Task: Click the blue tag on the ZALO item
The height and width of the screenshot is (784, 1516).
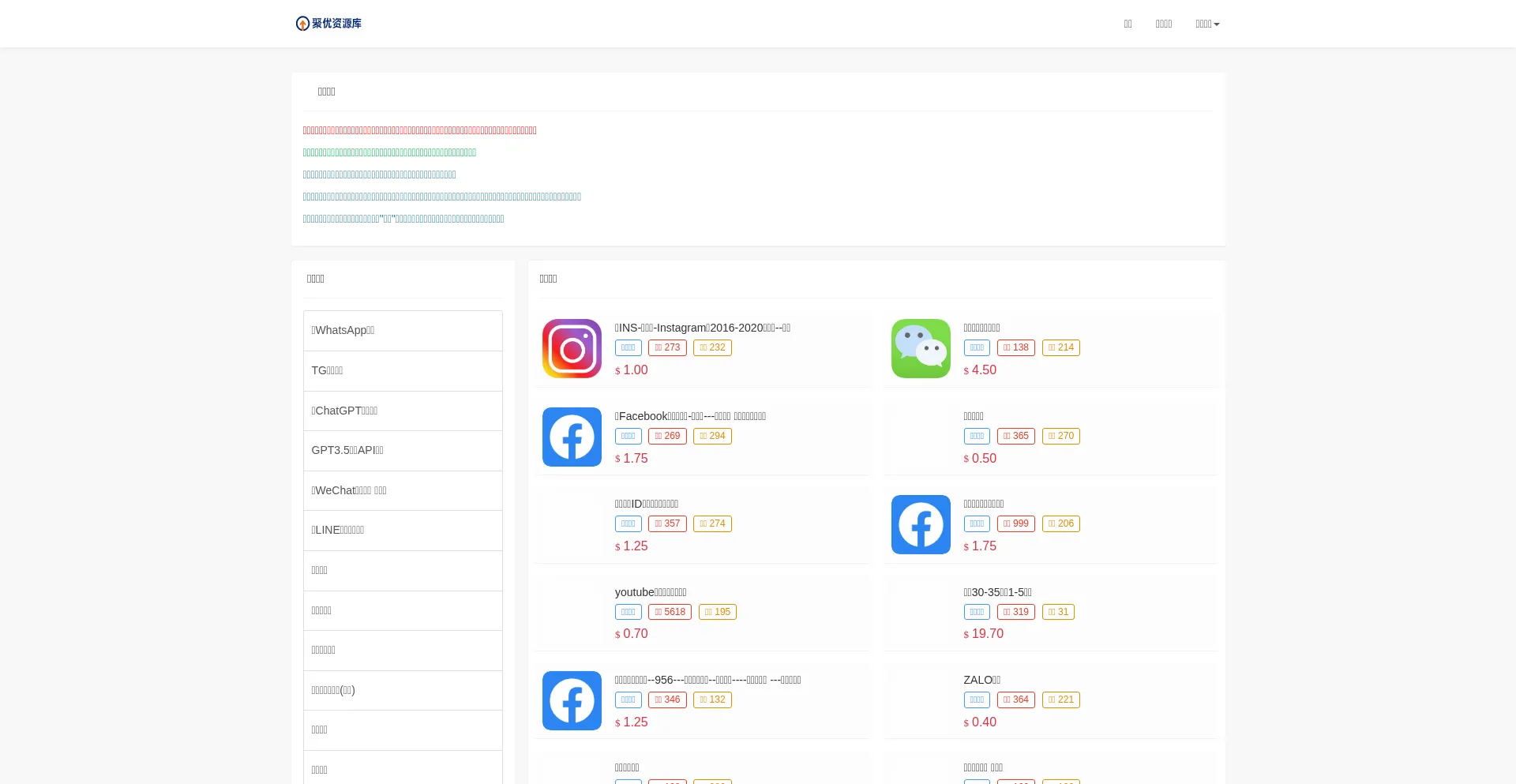Action: 977,700
